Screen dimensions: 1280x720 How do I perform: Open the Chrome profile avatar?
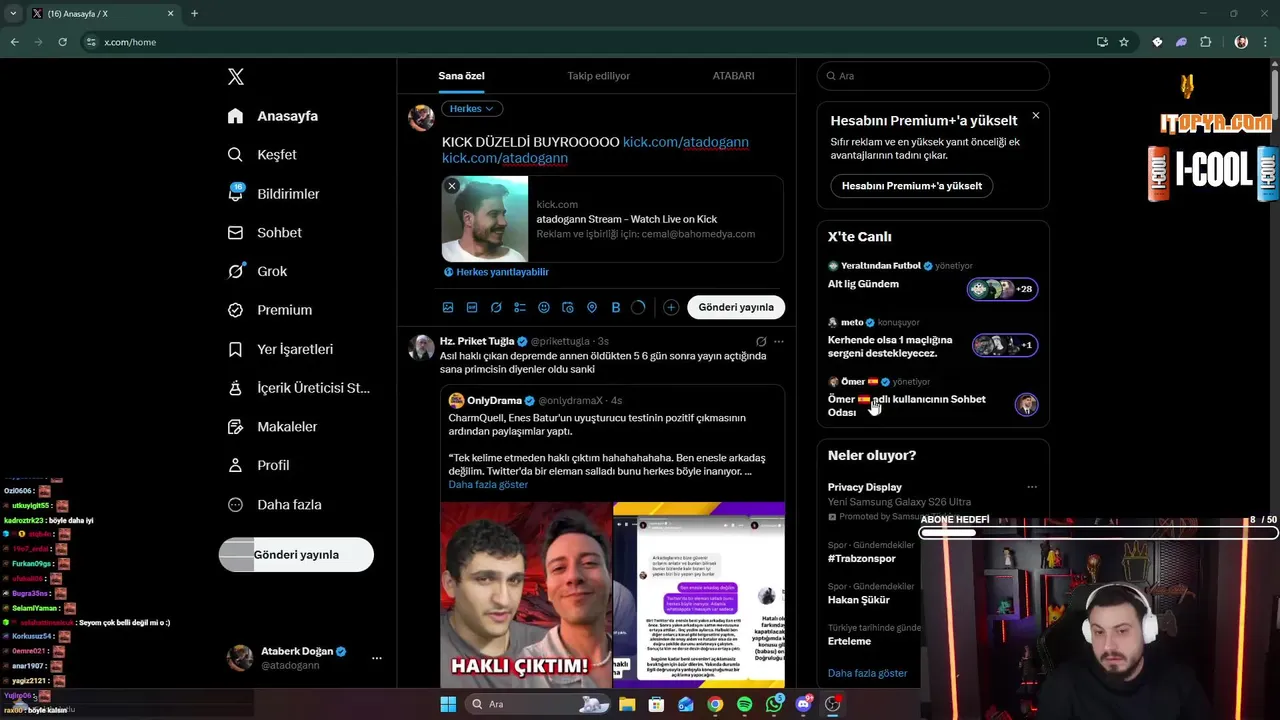(x=1242, y=42)
